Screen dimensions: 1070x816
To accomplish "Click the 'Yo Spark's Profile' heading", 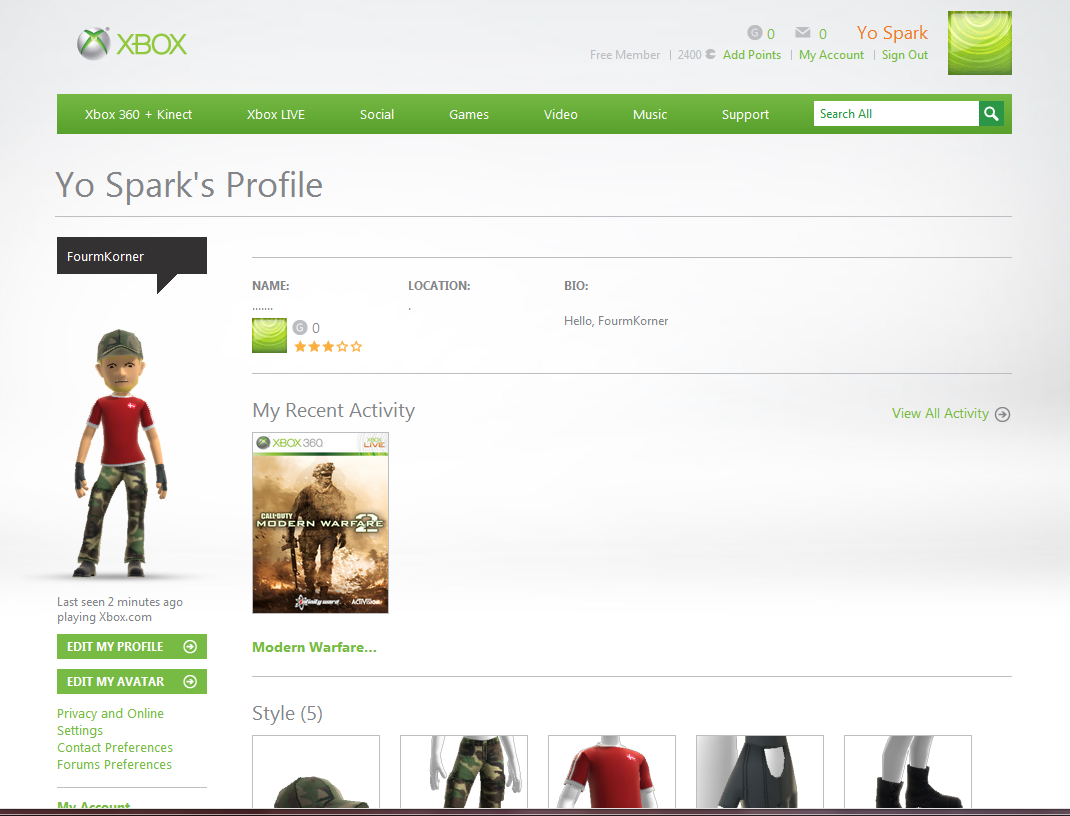I will pos(189,185).
